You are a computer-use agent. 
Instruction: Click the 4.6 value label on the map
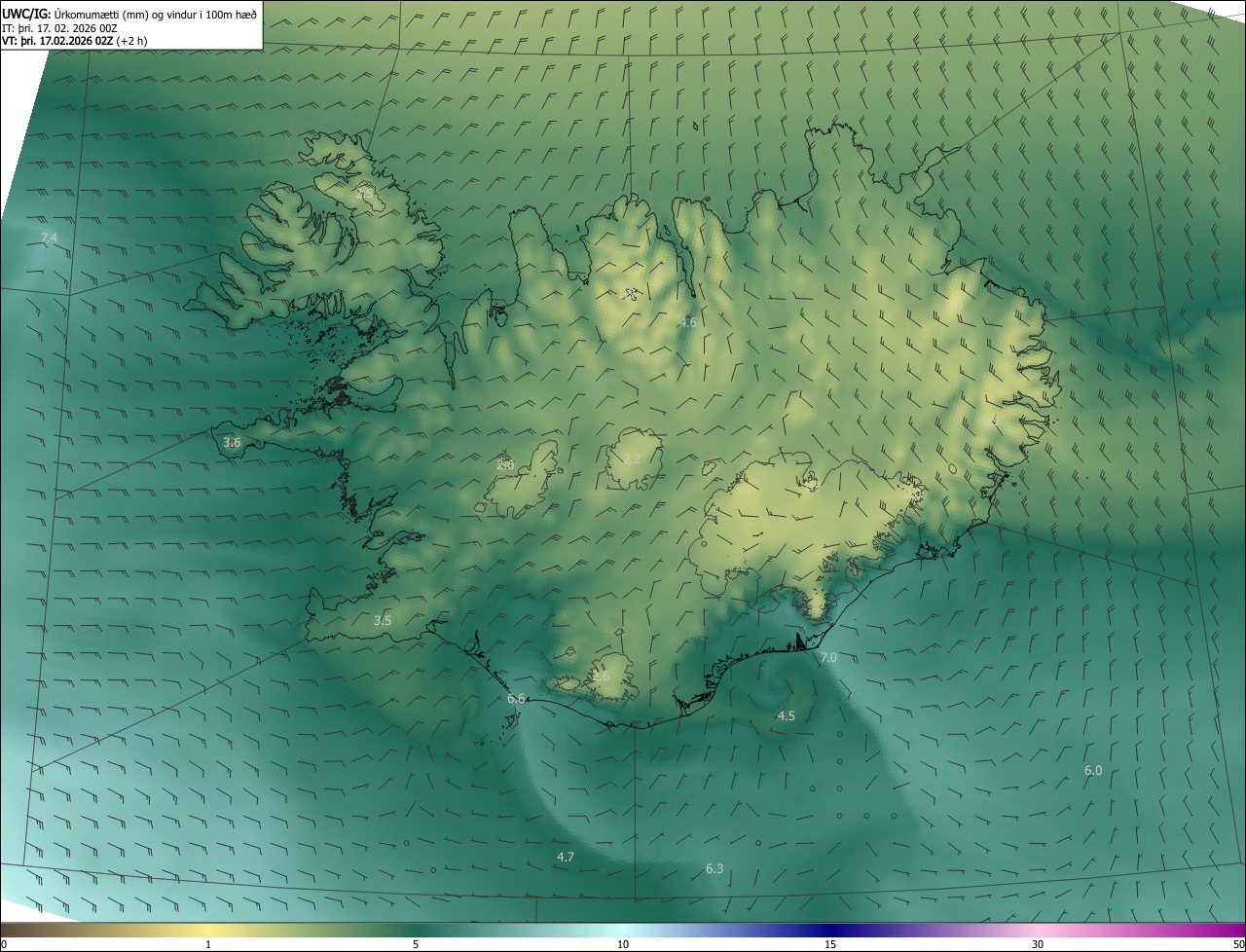[687, 322]
